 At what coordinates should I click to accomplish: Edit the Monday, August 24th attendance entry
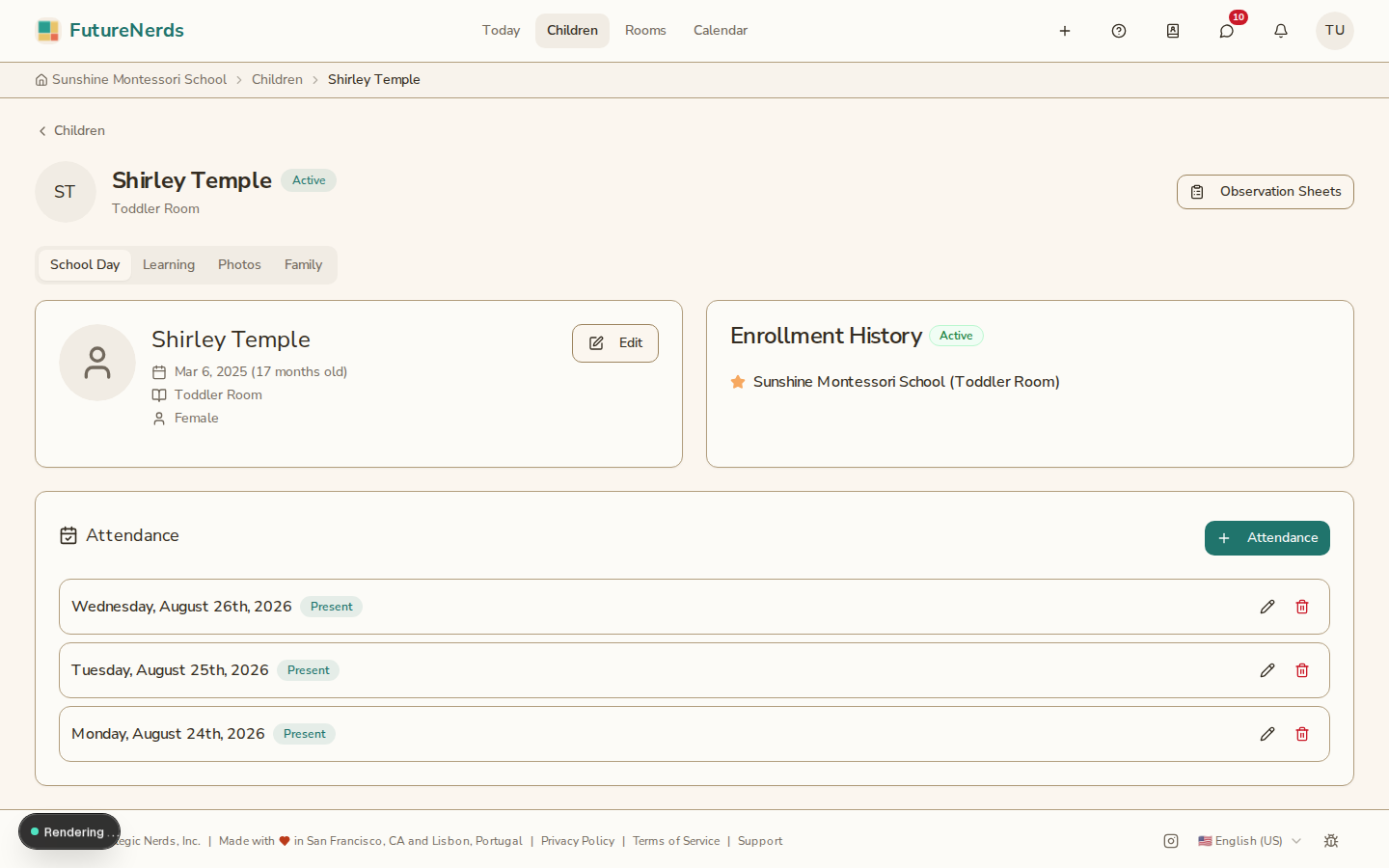(x=1267, y=734)
